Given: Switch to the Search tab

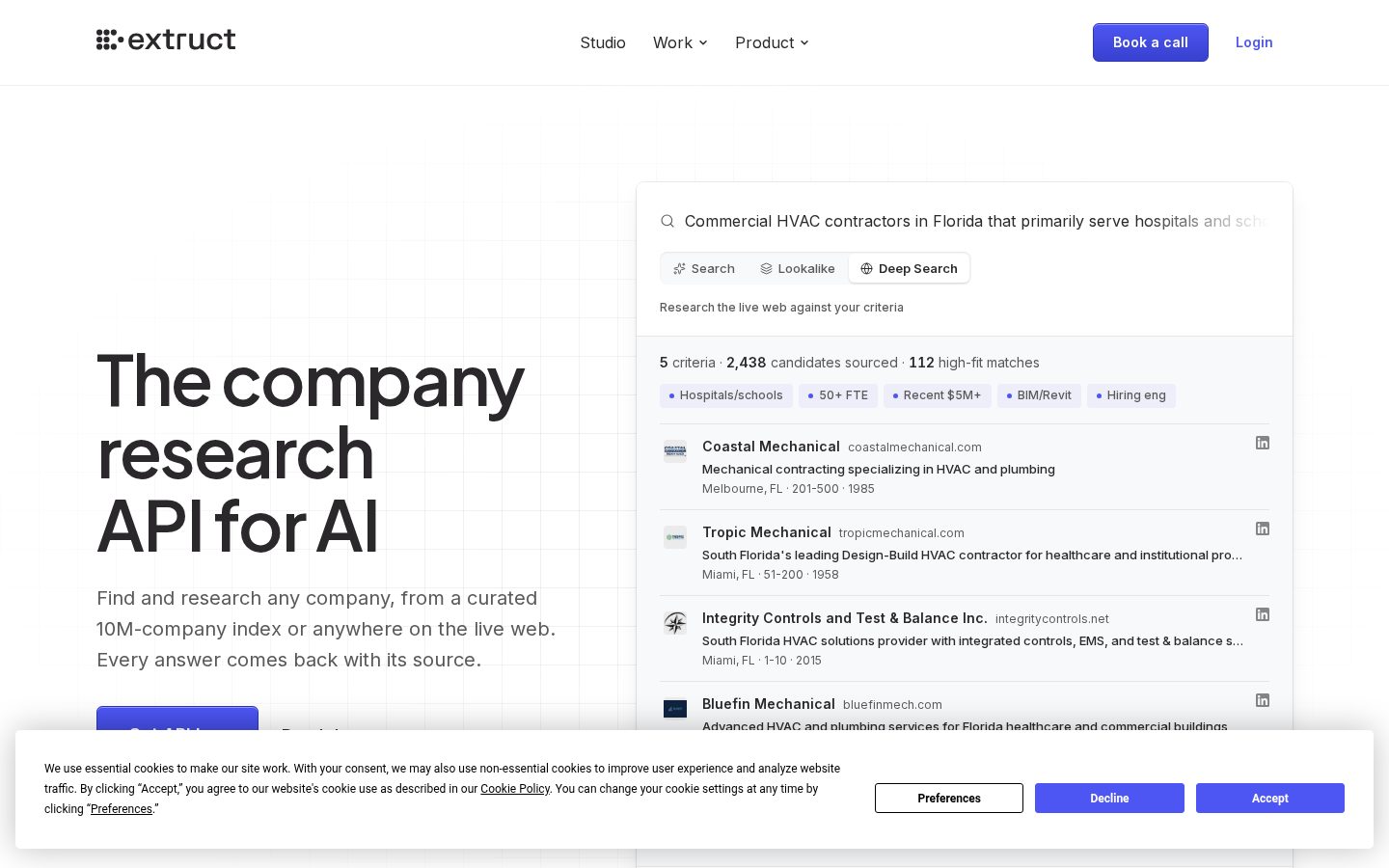Looking at the screenshot, I should tap(704, 268).
